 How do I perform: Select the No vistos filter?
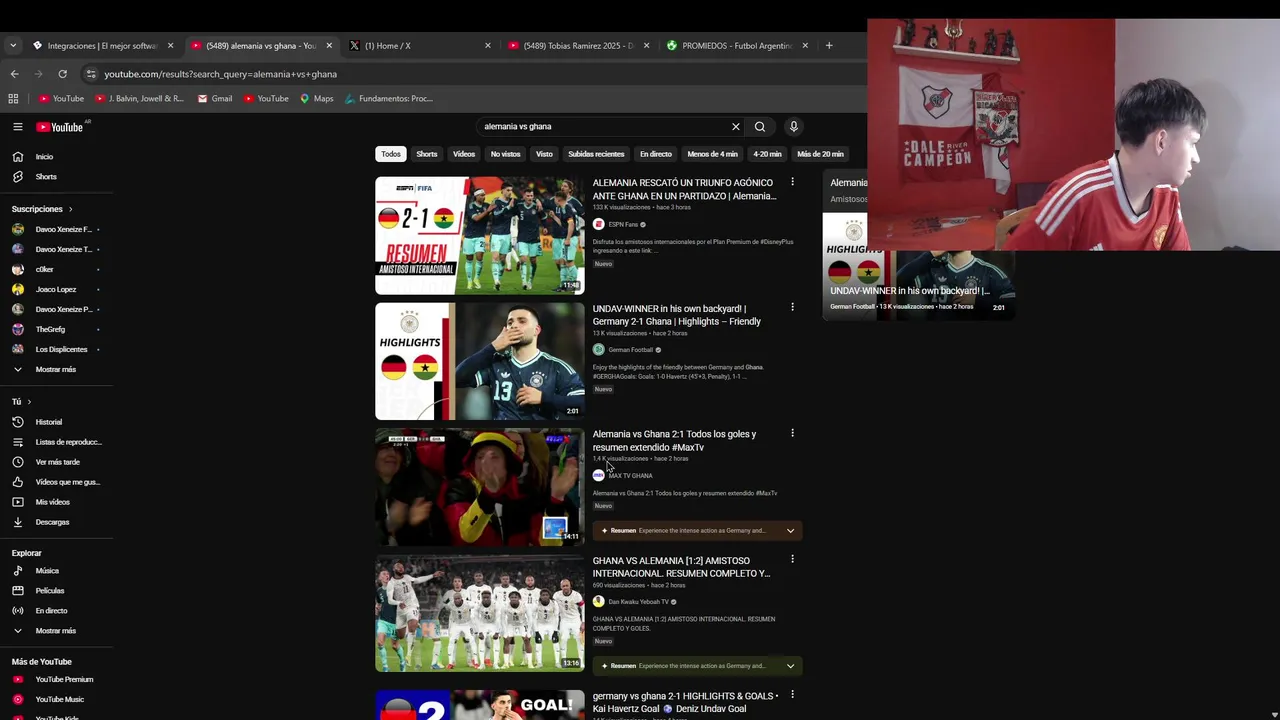coord(505,154)
